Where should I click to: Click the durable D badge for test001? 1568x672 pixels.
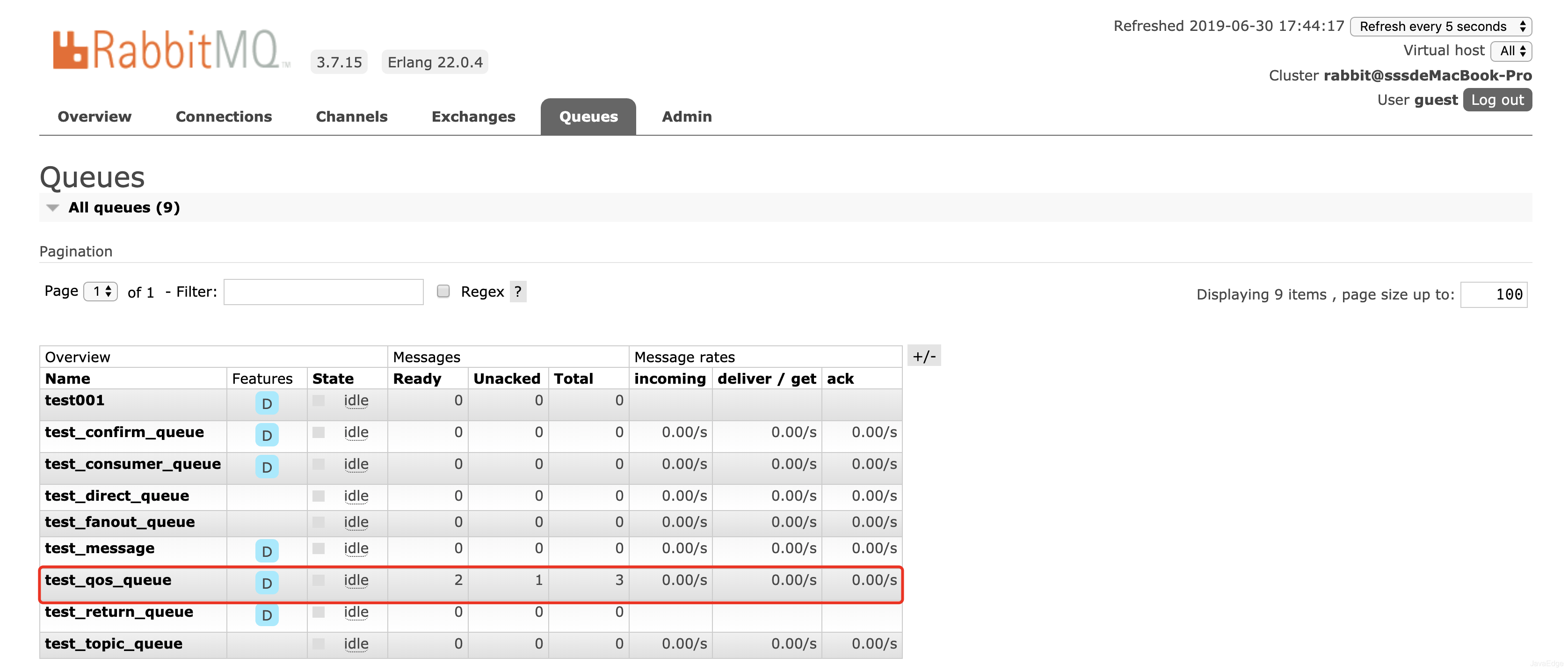point(267,403)
